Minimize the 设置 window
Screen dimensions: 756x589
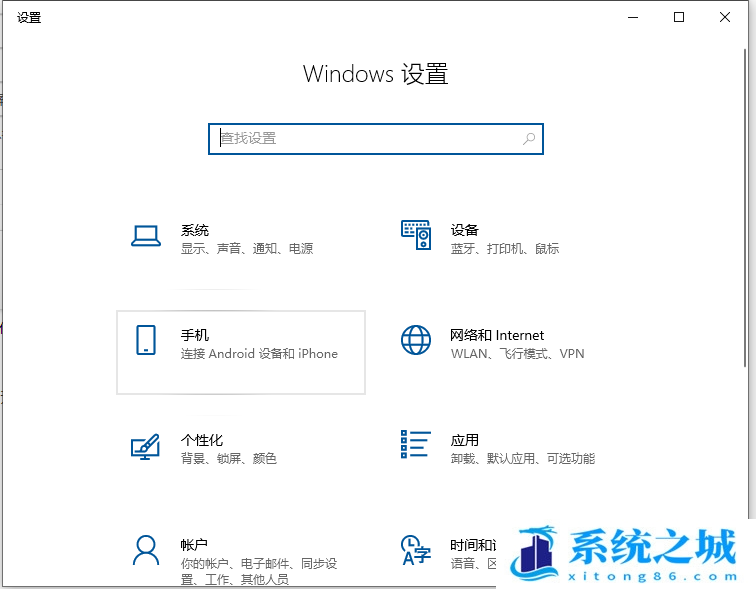pyautogui.click(x=633, y=17)
